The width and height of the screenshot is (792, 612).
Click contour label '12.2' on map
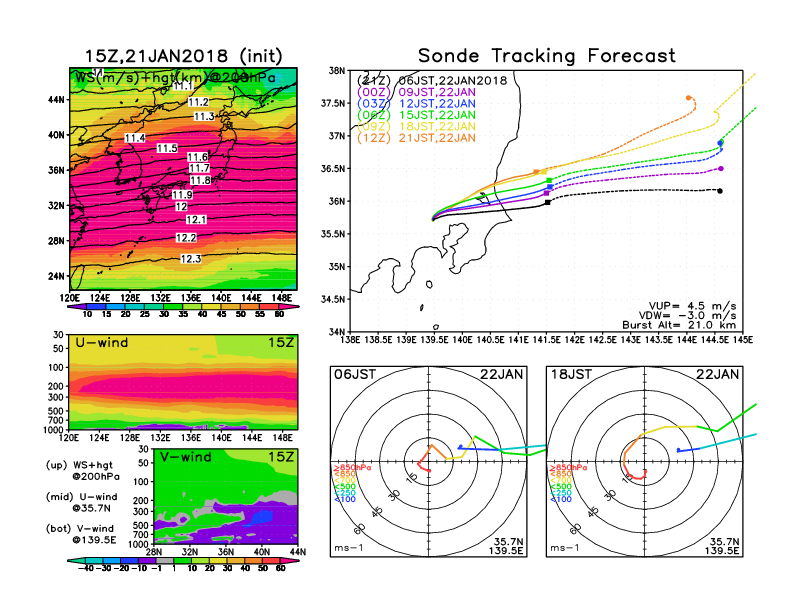click(186, 238)
